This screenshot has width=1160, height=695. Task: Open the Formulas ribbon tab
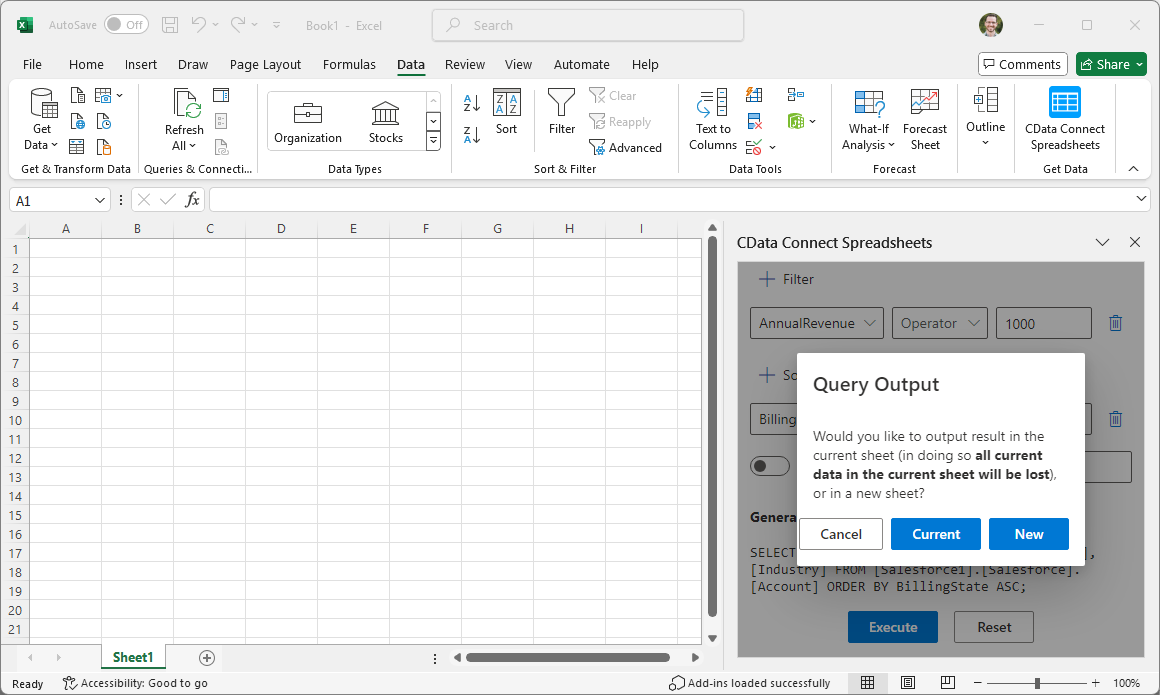(x=349, y=64)
